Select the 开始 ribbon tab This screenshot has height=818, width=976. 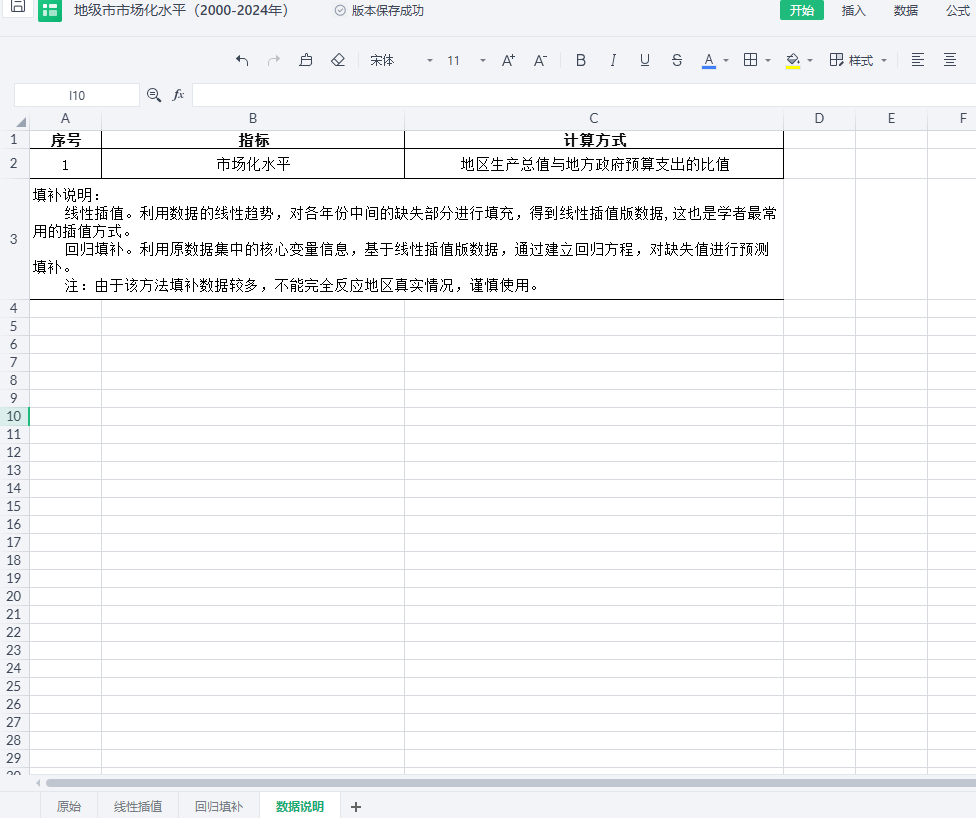[x=802, y=10]
